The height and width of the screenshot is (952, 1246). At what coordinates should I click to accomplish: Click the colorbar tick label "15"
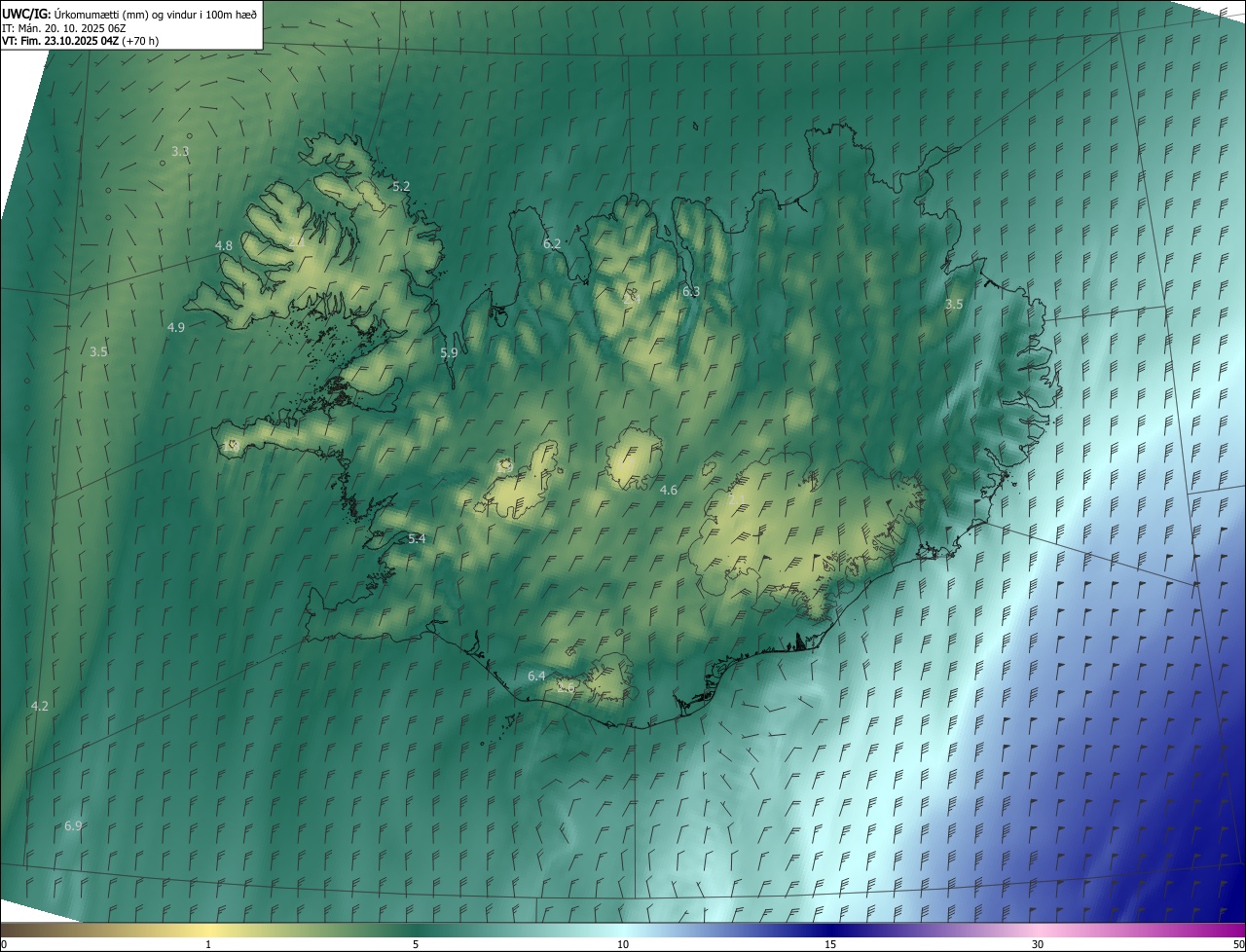coord(830,945)
